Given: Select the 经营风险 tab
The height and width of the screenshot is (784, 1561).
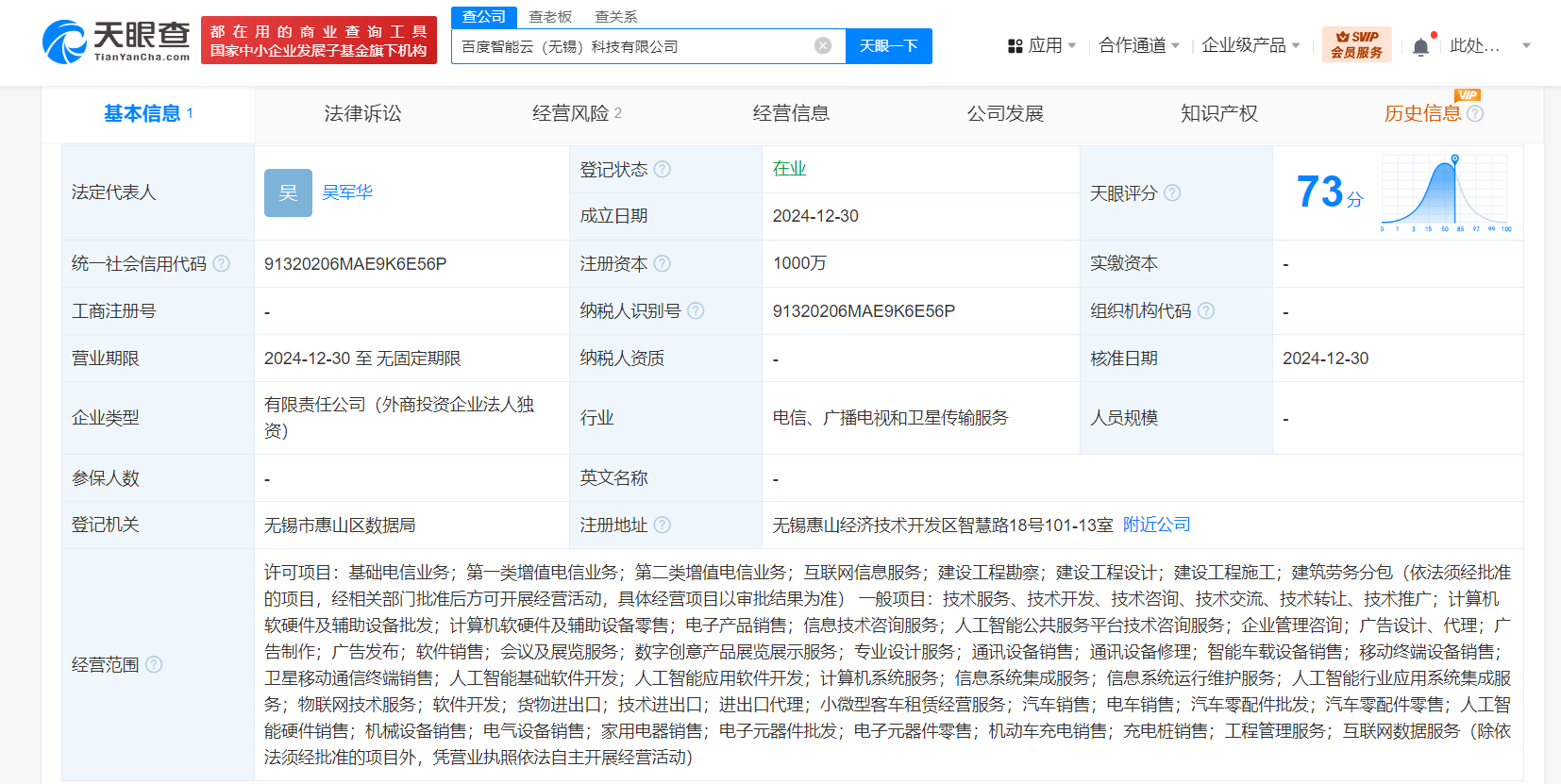Looking at the screenshot, I should click(x=577, y=113).
